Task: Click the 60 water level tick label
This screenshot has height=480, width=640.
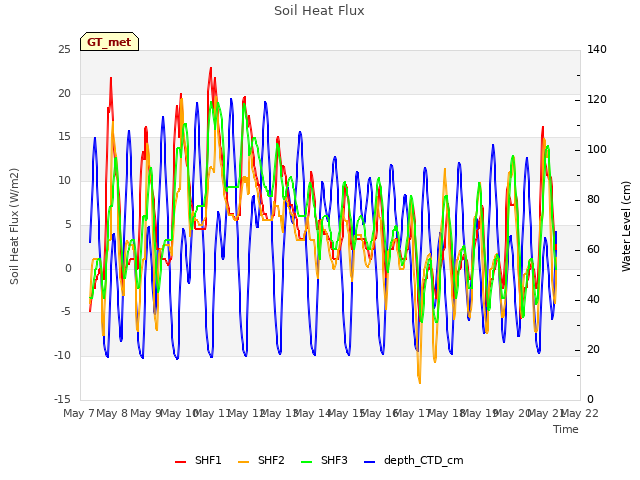Action: 593,250
